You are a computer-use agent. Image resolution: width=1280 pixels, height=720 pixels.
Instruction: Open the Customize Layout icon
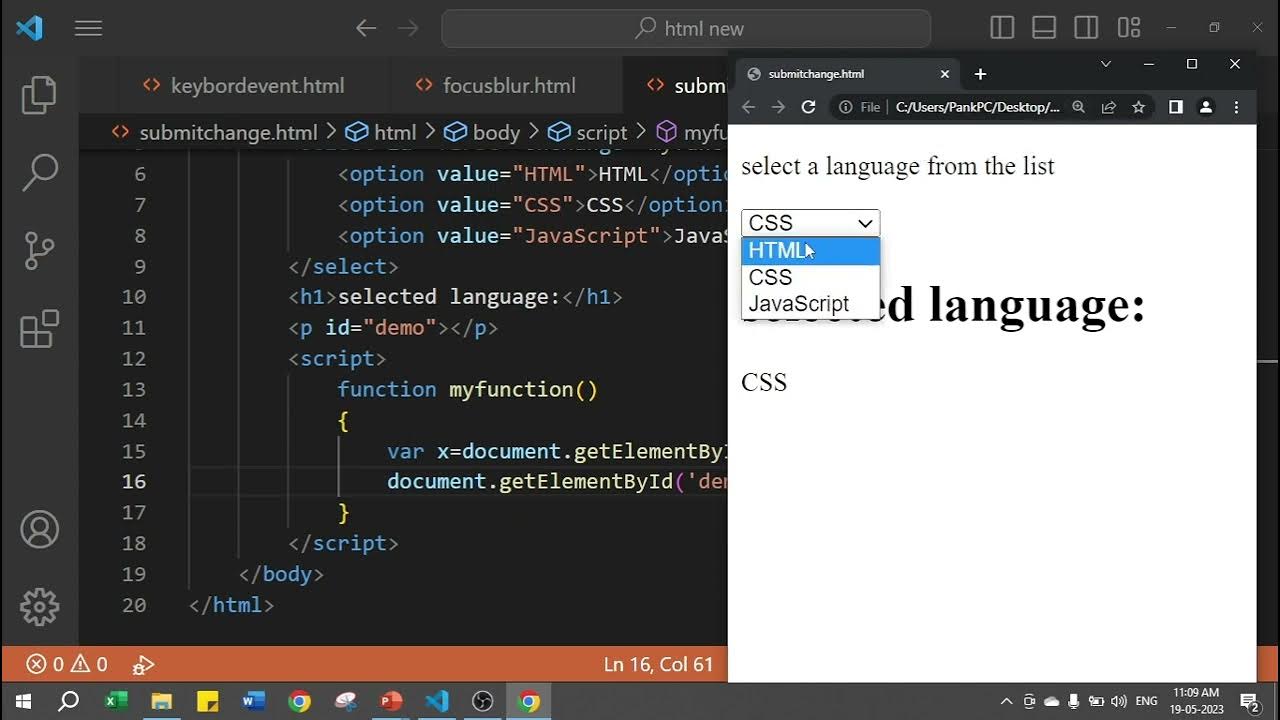[1129, 28]
